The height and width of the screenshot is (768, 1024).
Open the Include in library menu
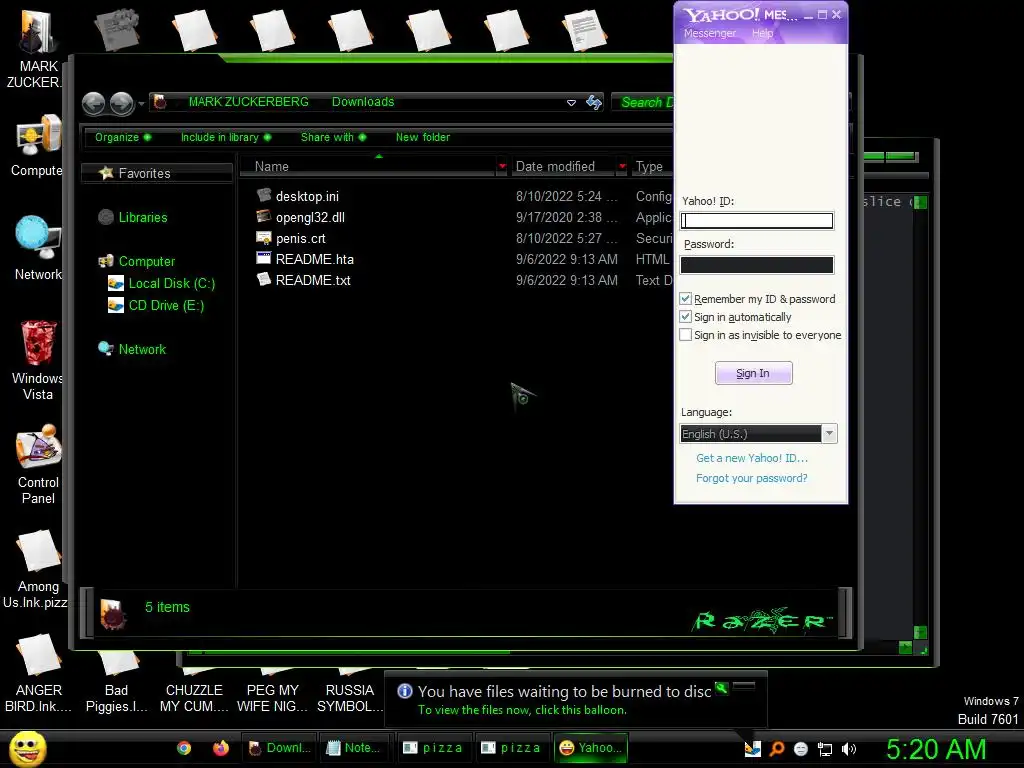pyautogui.click(x=226, y=137)
